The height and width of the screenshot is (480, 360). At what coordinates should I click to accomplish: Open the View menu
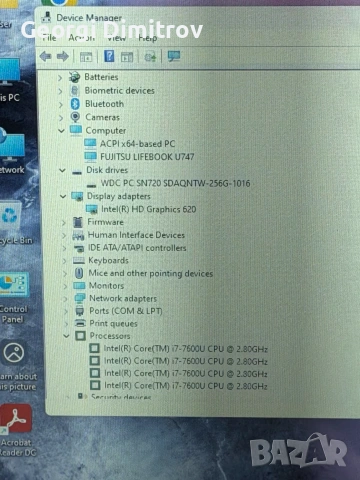pos(116,38)
